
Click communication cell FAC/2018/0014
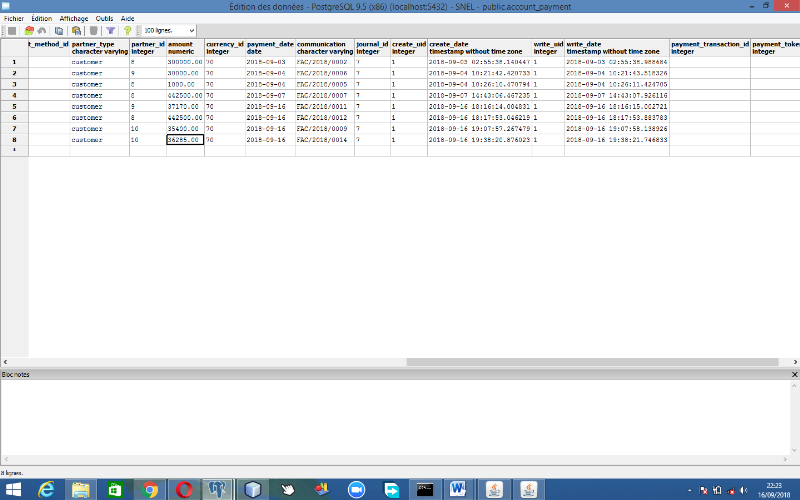click(325, 140)
